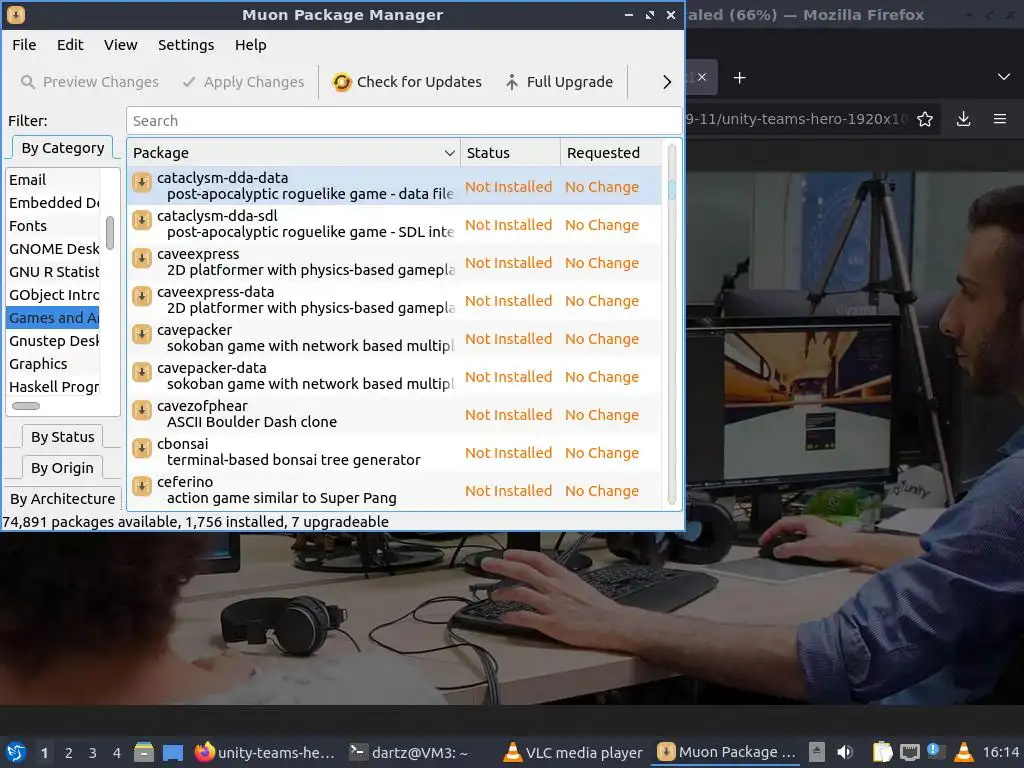The width and height of the screenshot is (1024, 768).
Task: Select the cbonsai package name
Action: coord(183,444)
